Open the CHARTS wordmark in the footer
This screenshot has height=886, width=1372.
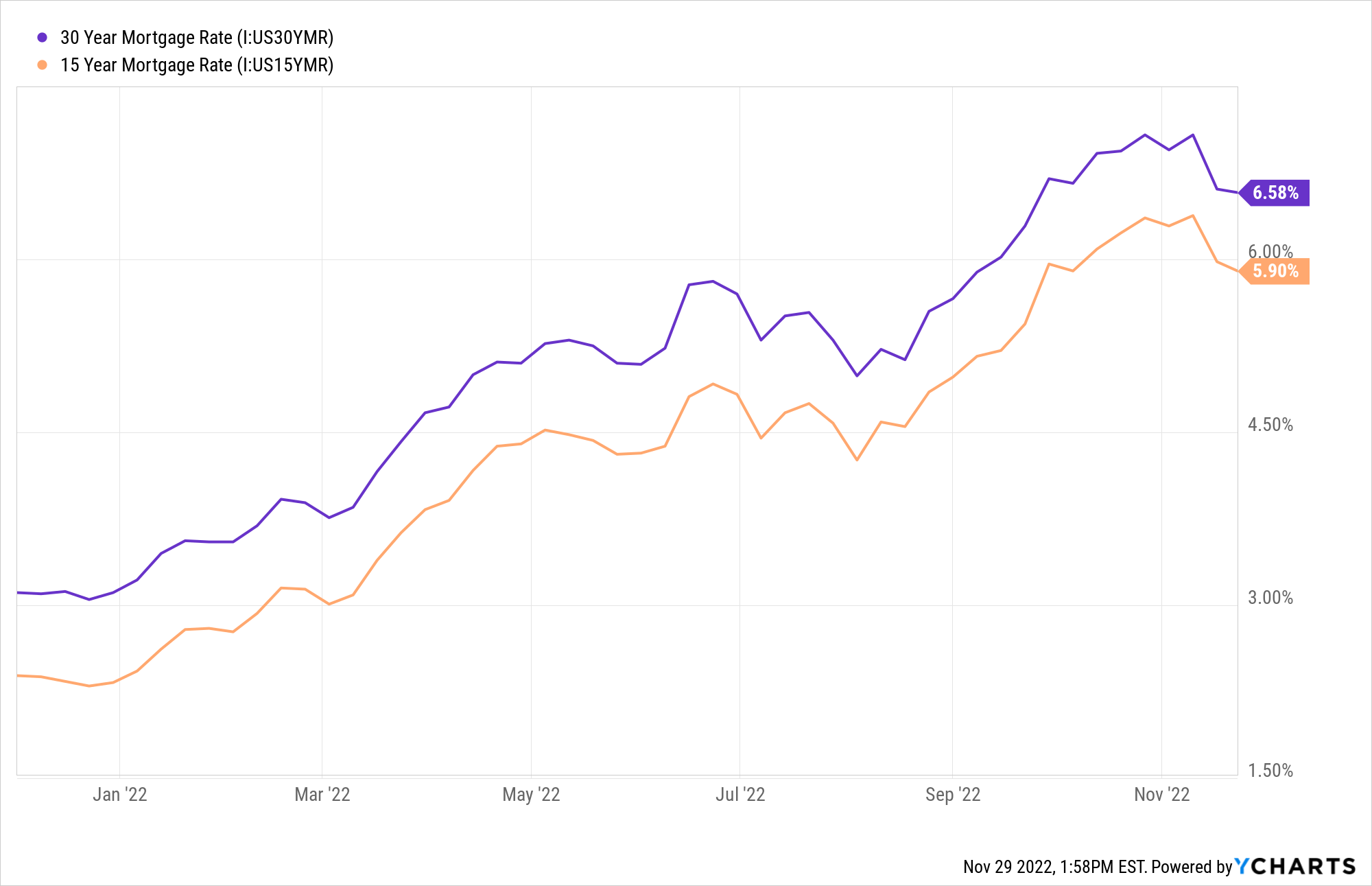(1304, 867)
